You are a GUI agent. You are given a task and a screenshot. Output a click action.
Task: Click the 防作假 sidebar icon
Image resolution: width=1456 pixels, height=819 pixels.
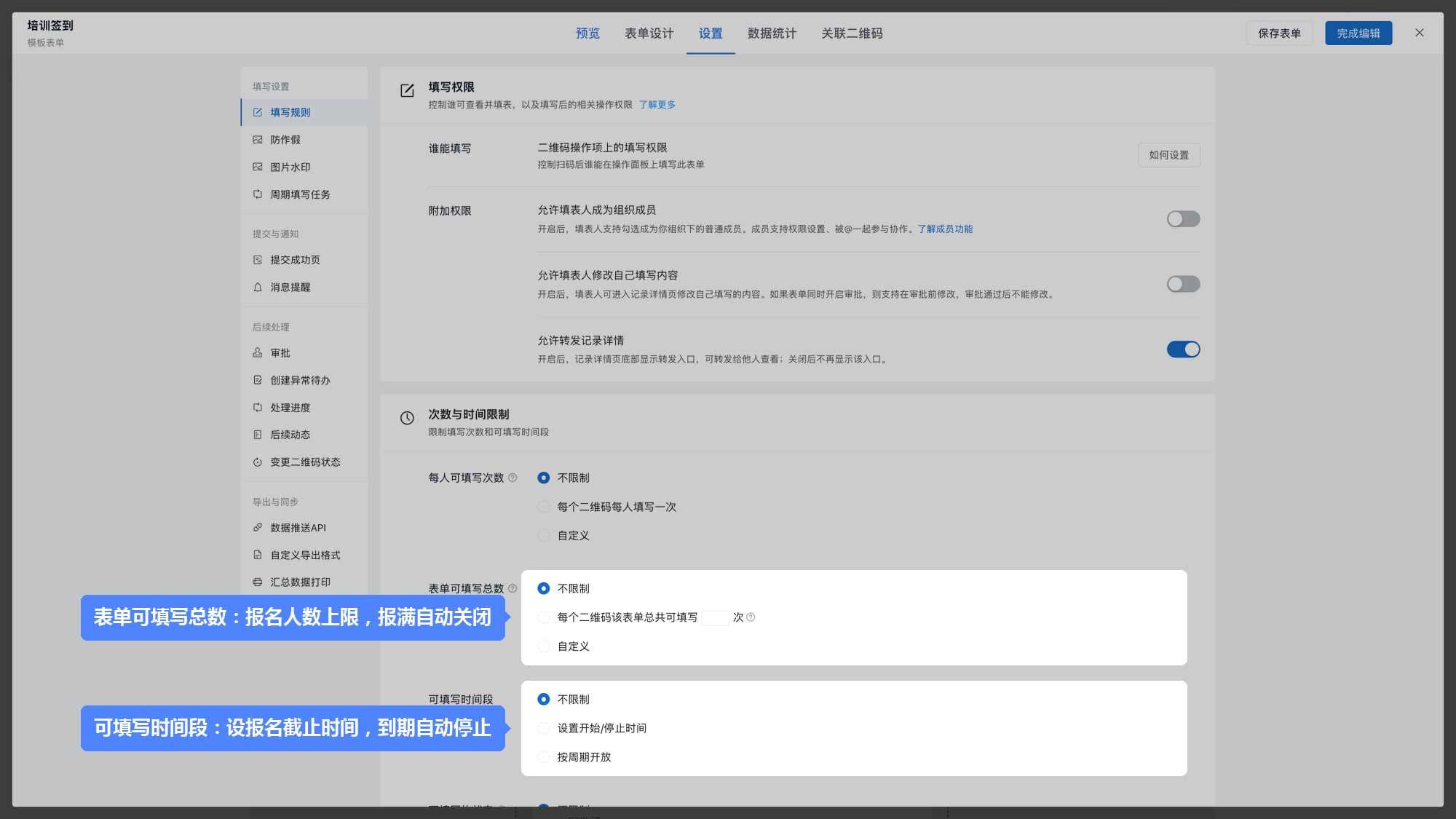tap(258, 140)
